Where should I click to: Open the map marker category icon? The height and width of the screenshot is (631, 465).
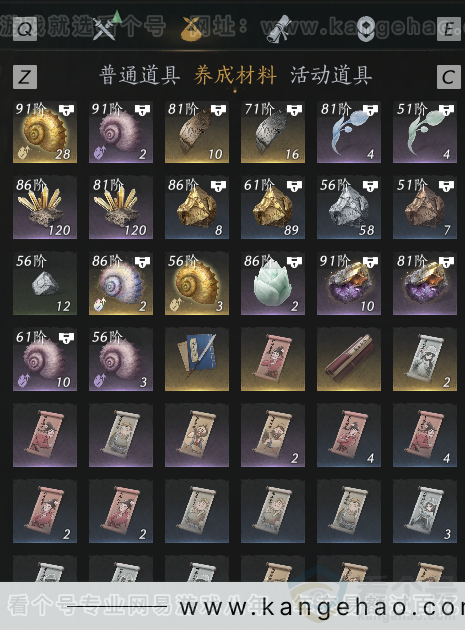click(366, 29)
